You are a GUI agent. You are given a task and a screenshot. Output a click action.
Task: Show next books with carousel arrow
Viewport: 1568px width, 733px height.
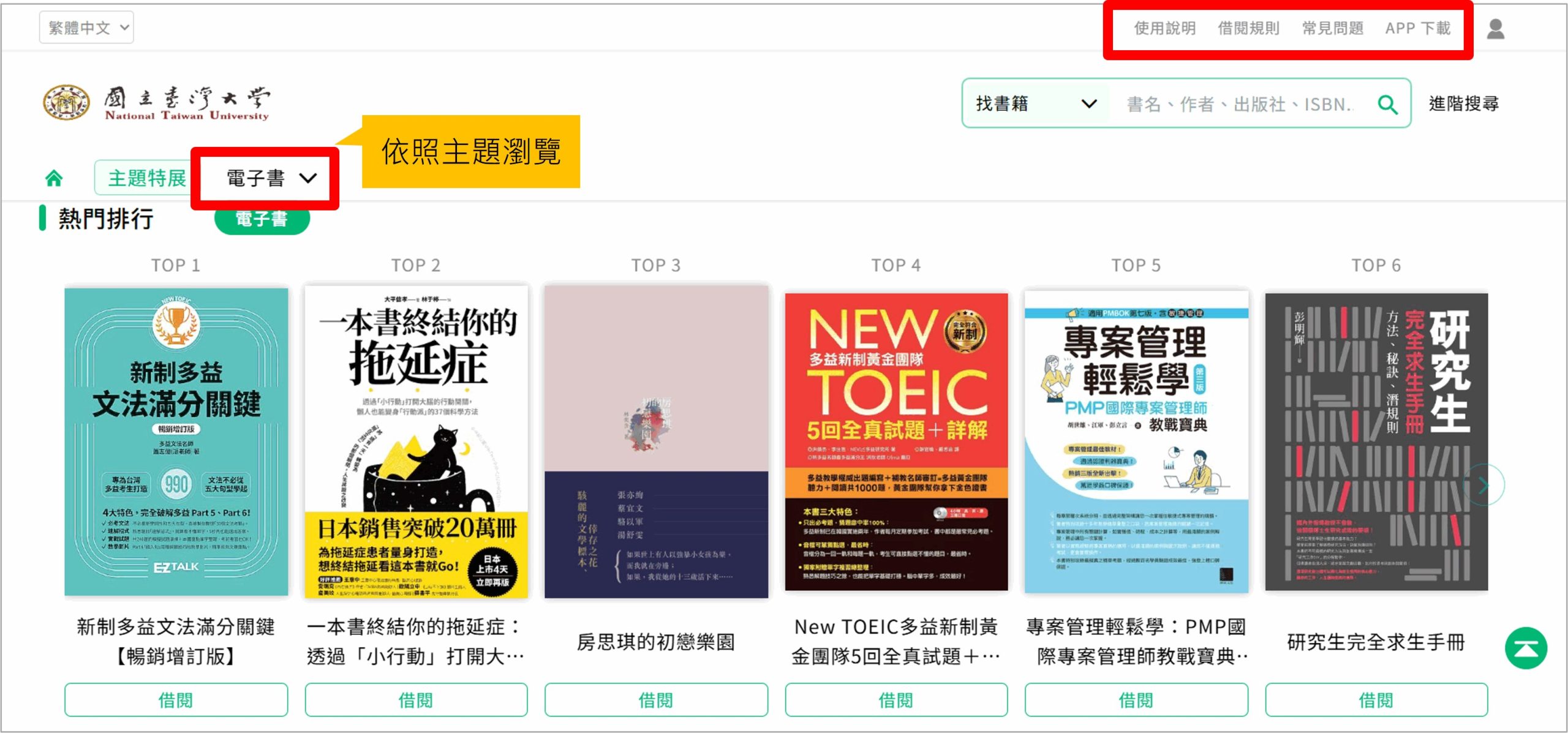[1484, 486]
